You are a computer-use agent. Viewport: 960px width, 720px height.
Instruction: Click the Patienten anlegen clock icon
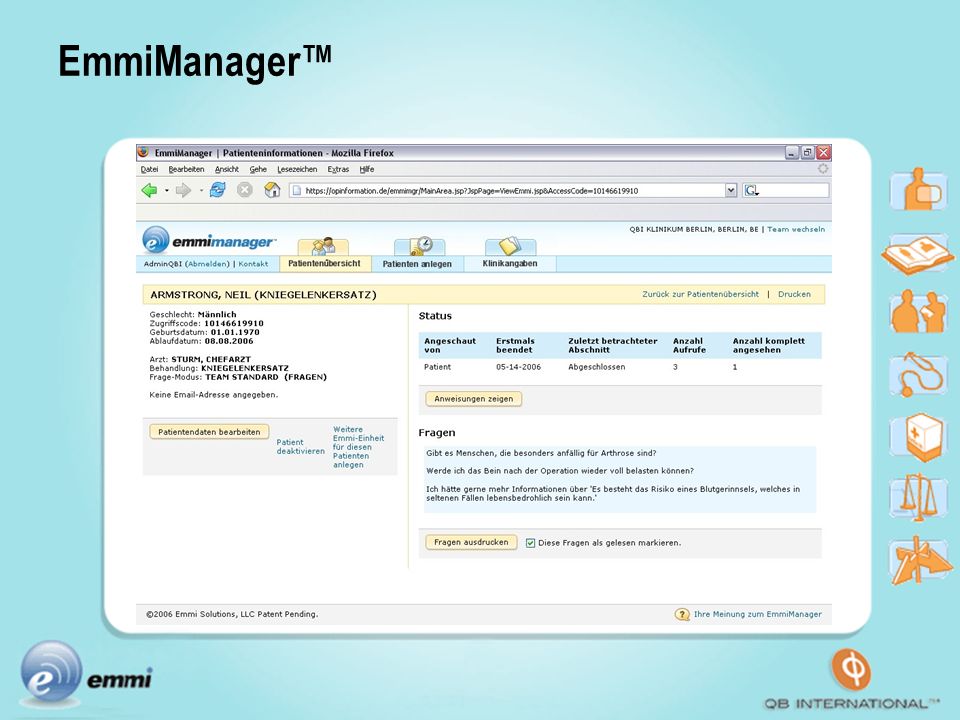coord(421,246)
